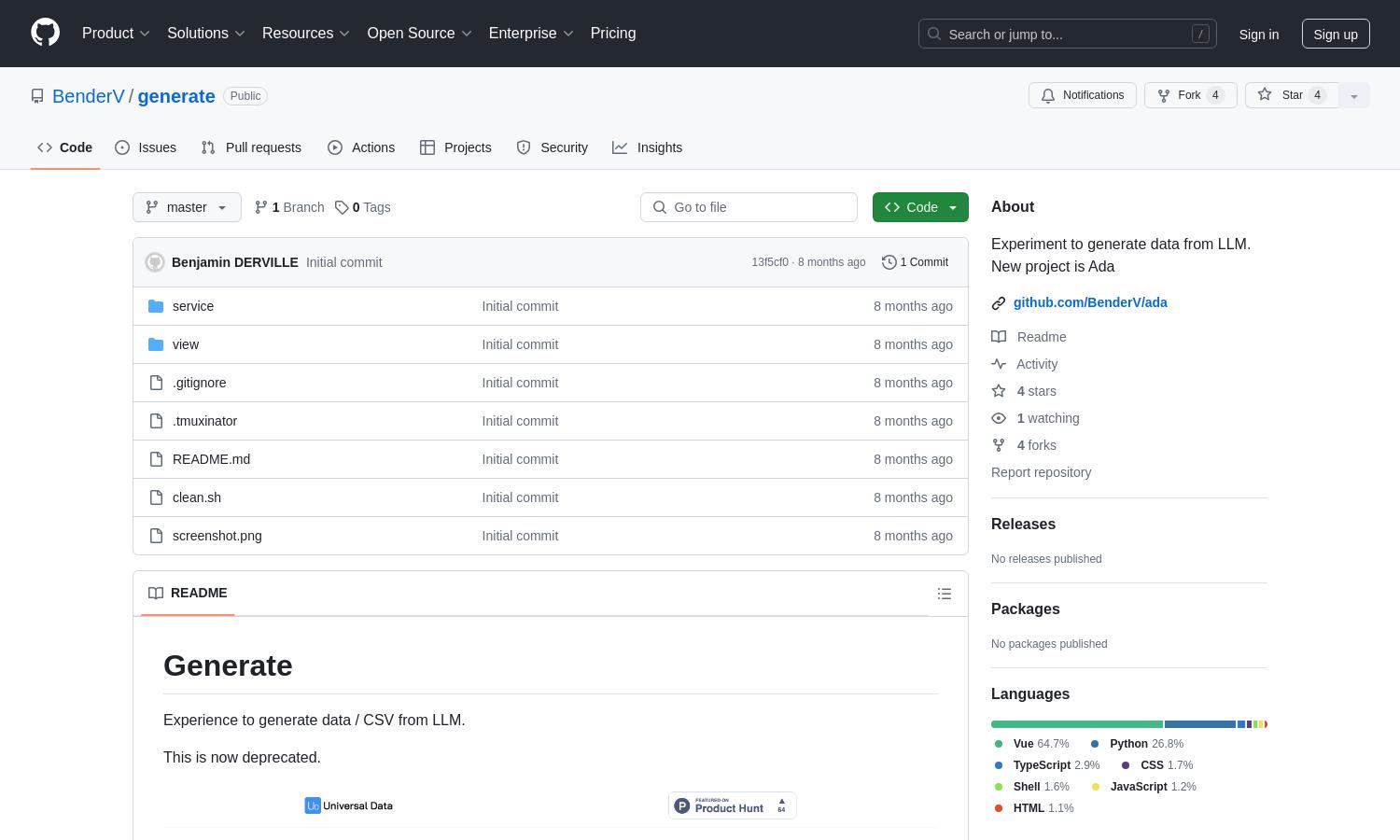Screen dimensions: 1400x840
Task: Open the service folder
Action: [193, 306]
